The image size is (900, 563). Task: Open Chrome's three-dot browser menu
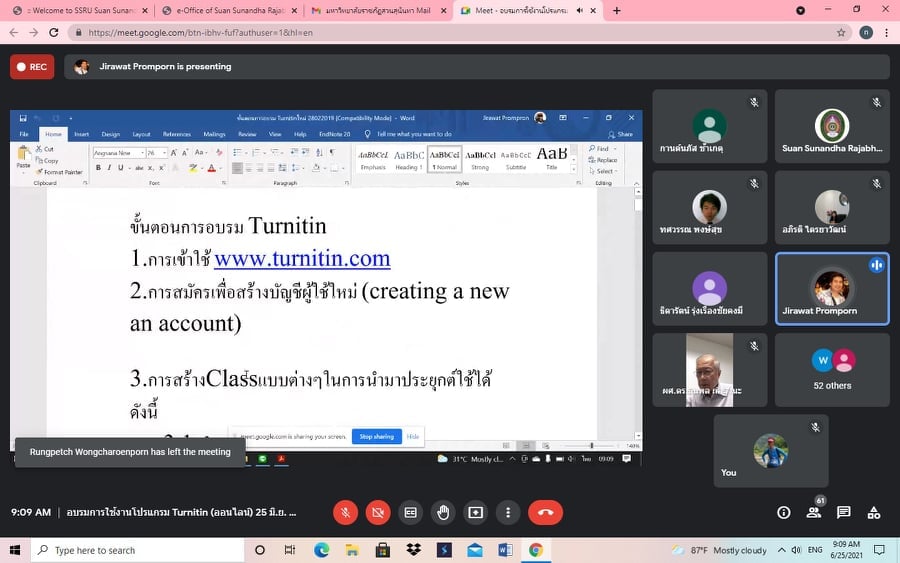pos(887,32)
